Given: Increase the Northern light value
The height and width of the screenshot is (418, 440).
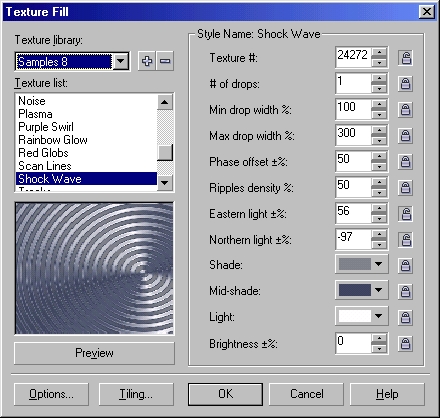Looking at the screenshot, I should 379,234.
